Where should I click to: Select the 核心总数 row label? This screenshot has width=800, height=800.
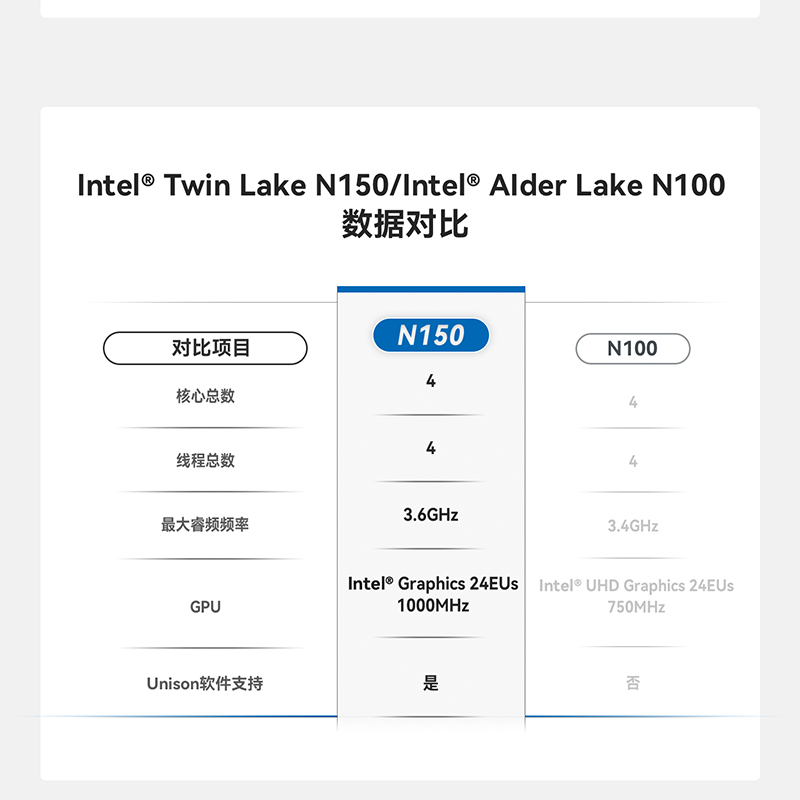coord(205,396)
